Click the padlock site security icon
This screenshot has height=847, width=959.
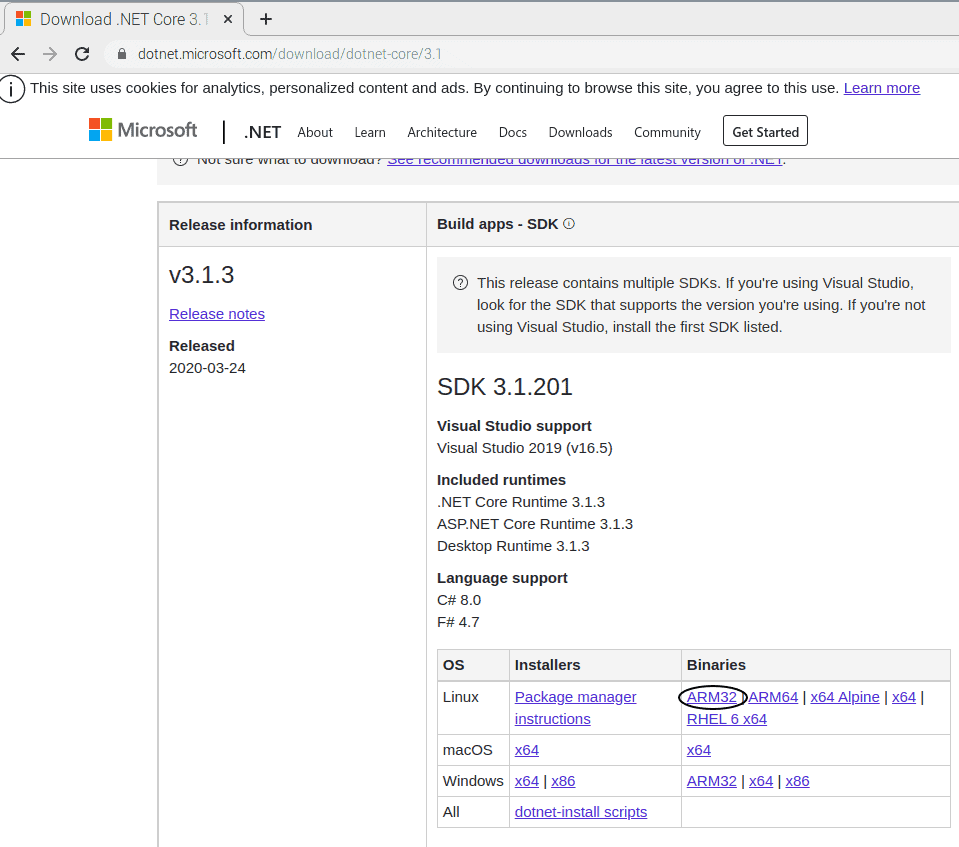(x=122, y=54)
